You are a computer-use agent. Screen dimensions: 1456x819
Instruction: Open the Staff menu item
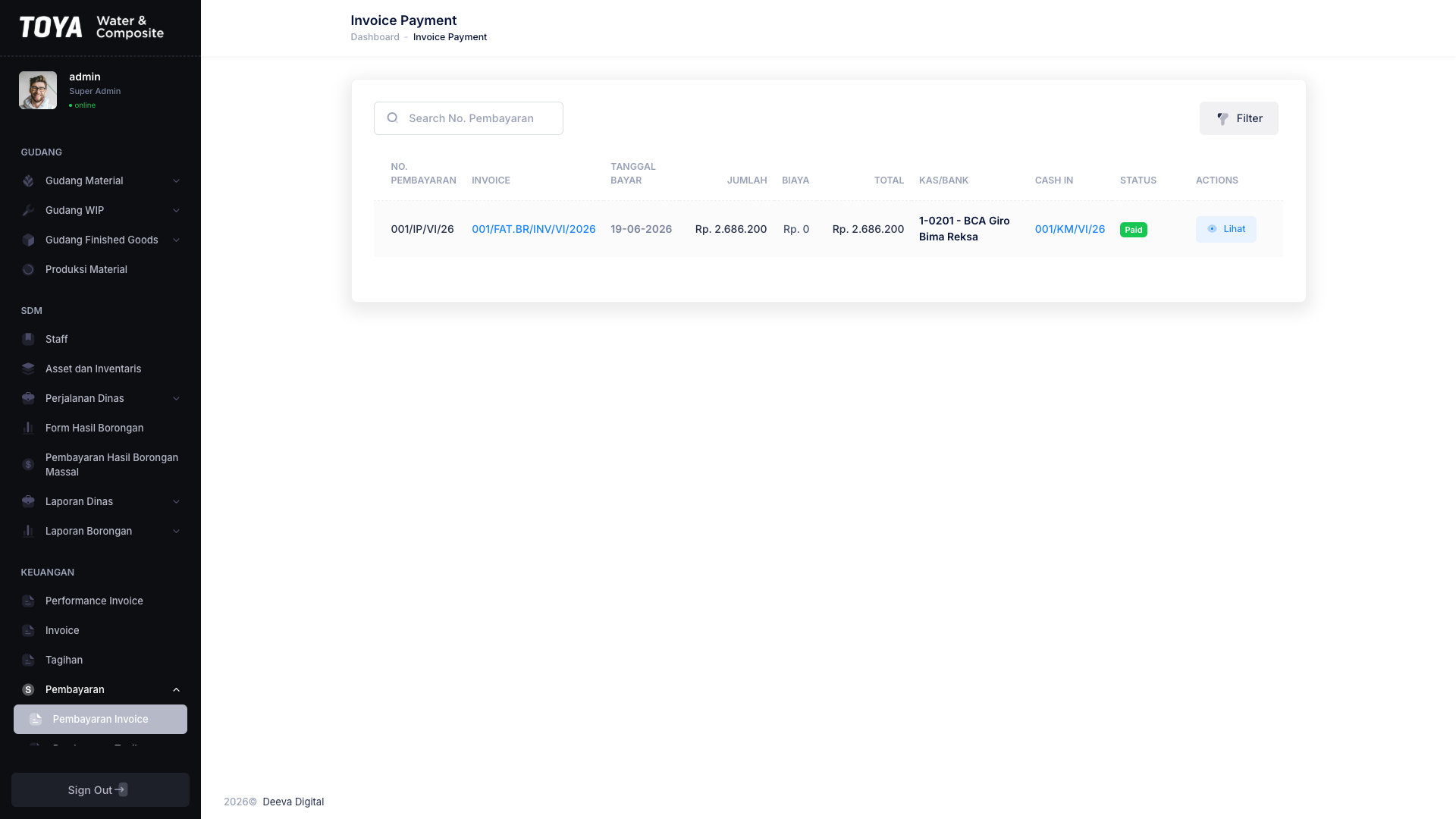coord(100,339)
